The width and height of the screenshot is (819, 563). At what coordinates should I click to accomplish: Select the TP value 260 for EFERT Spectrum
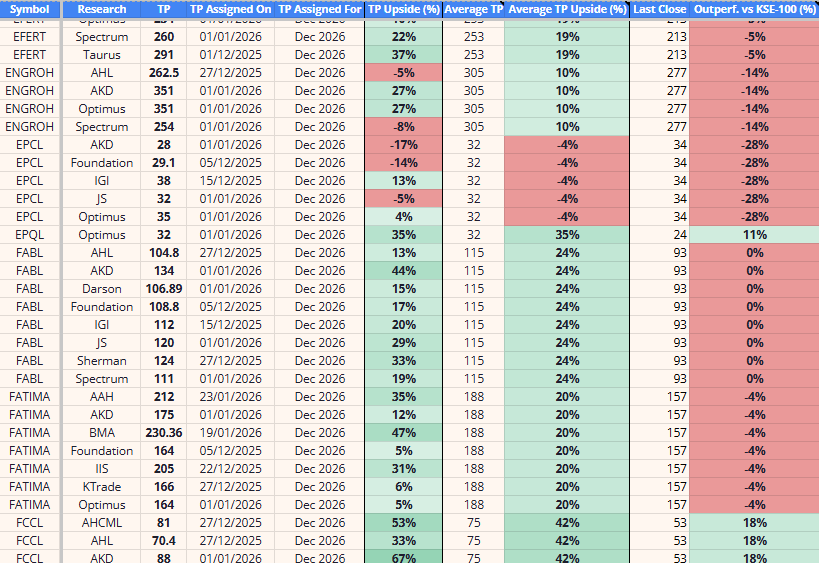pos(164,37)
